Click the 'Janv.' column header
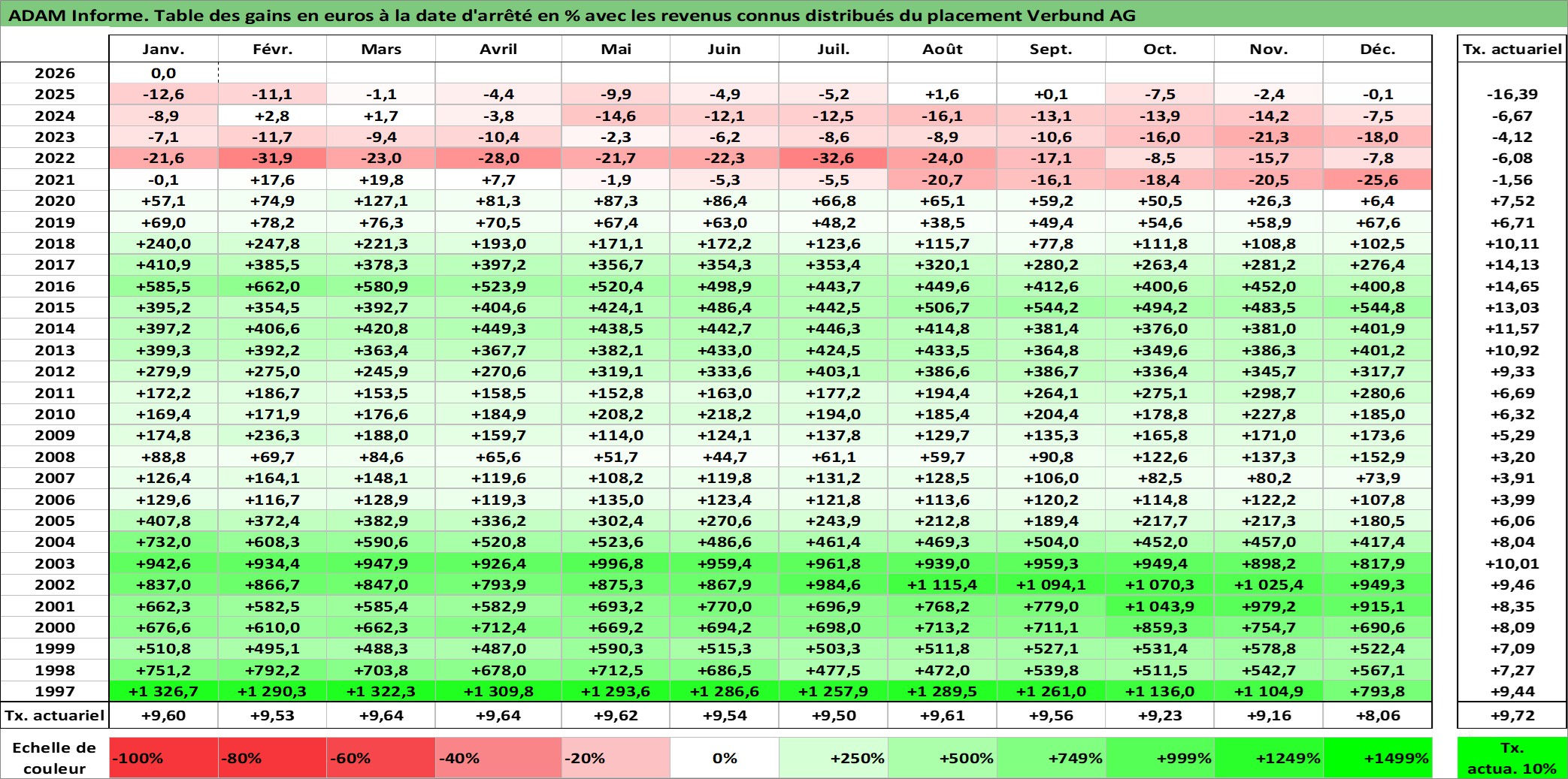Screen dimensions: 1568x779 pyautogui.click(x=164, y=49)
